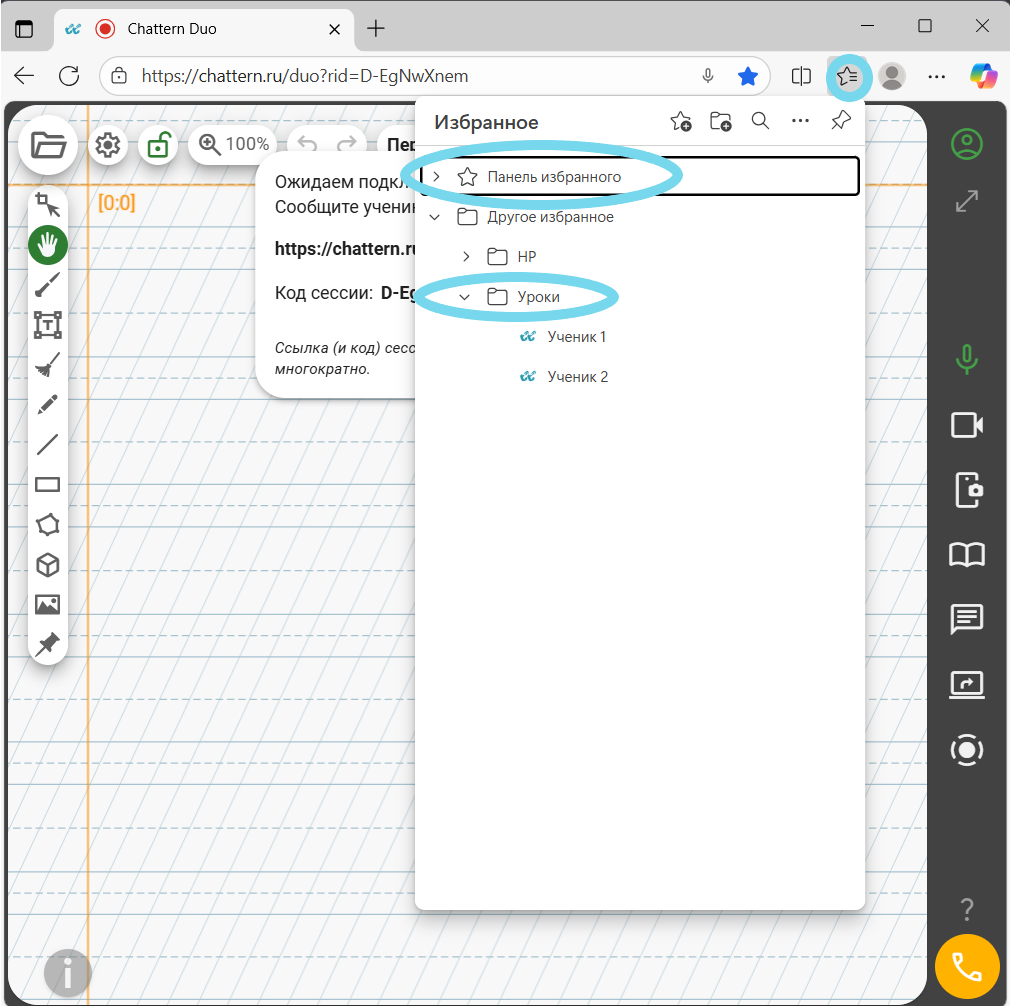
Task: Select the straight line tool
Action: pyautogui.click(x=47, y=445)
